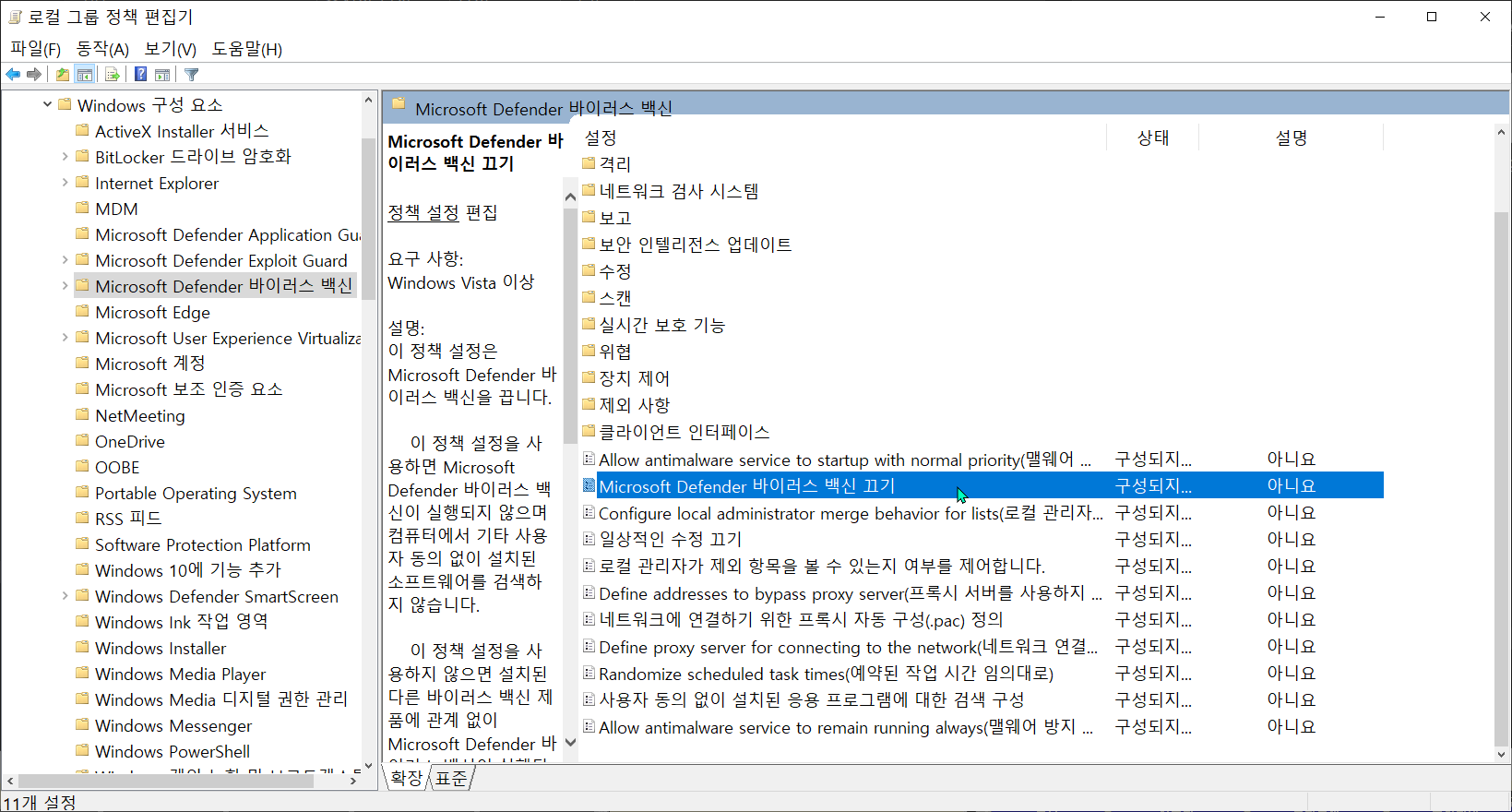Select Software Protection Platform in the tree
This screenshot has height=812, width=1512.
[203, 544]
